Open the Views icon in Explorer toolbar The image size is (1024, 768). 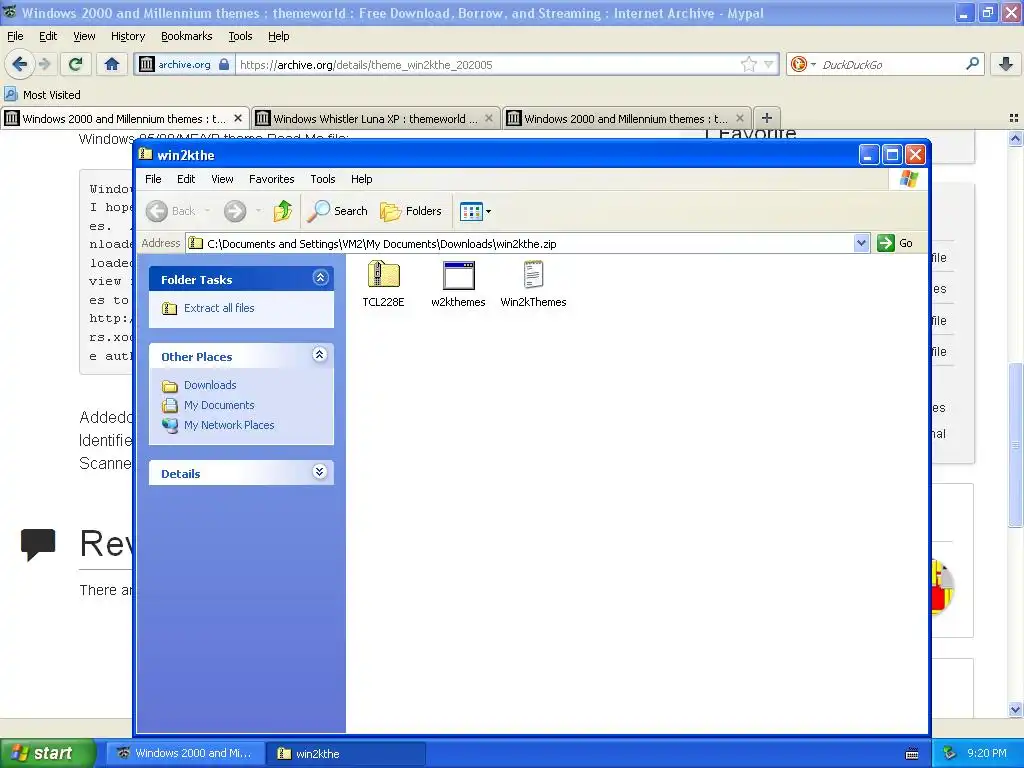click(471, 211)
